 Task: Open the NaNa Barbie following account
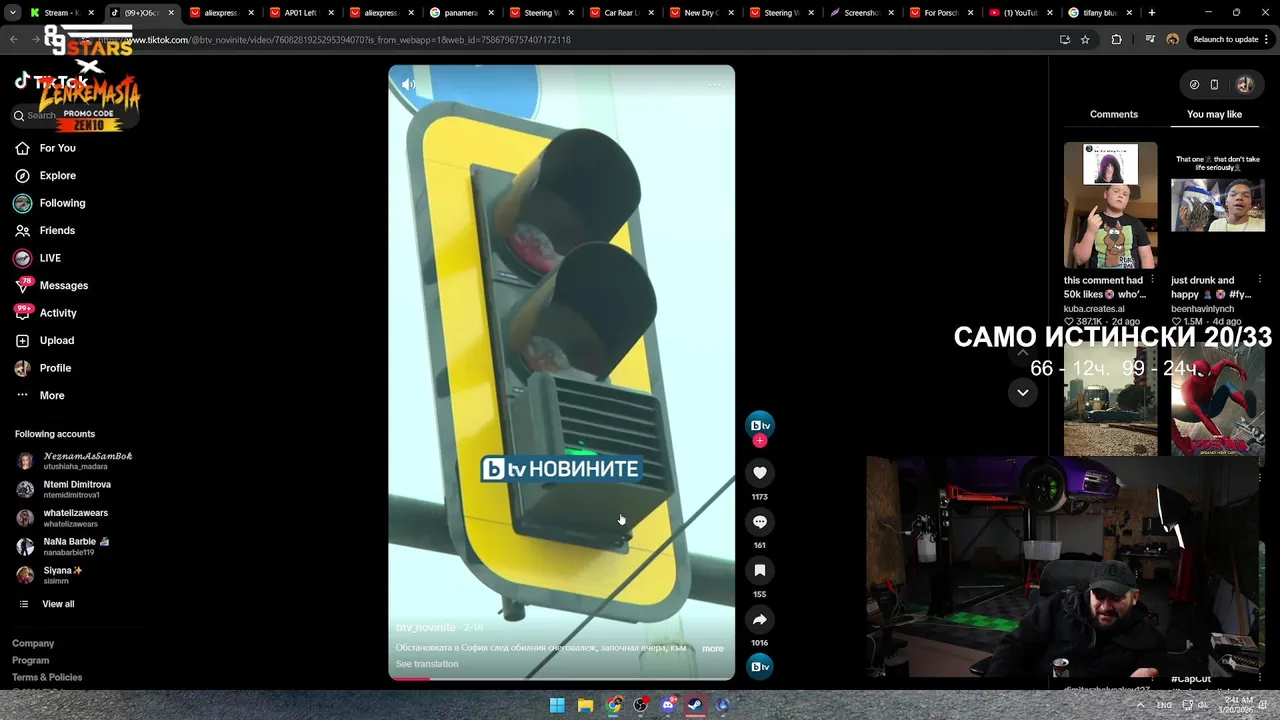click(62, 547)
